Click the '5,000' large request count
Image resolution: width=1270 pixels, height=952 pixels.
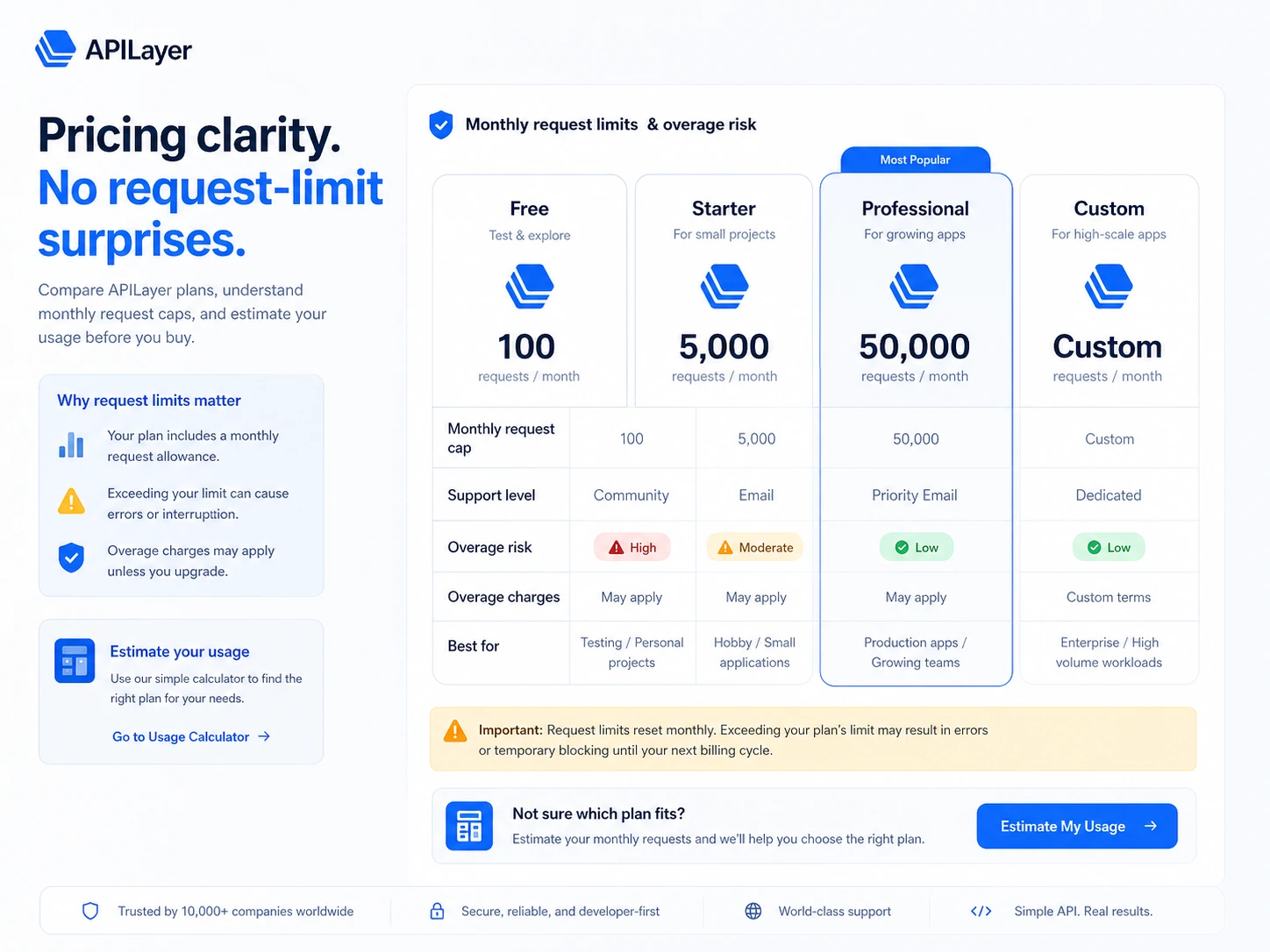tap(724, 347)
